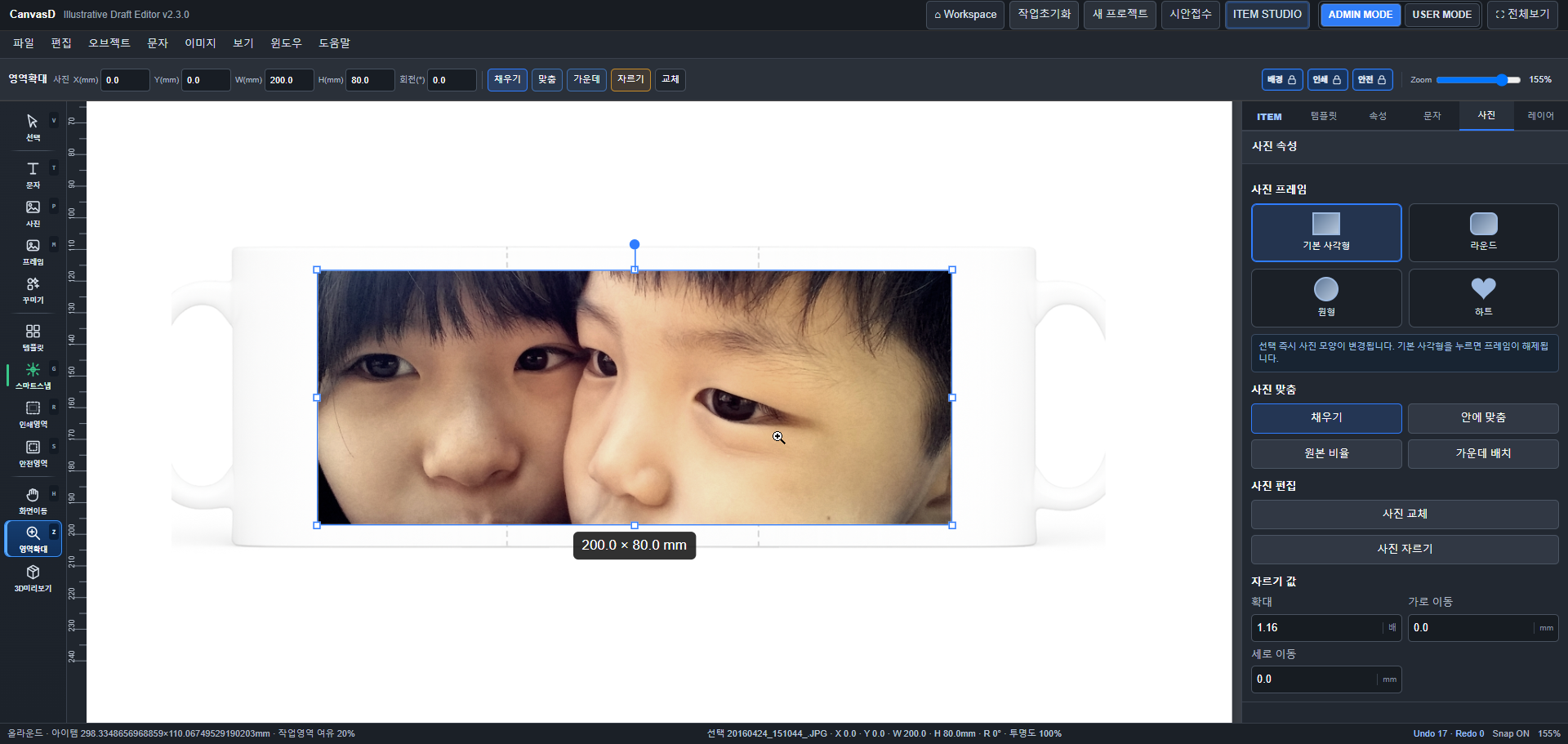1568x744 pixels.
Task: Select the 사진 photo tool in sidebar
Action: click(33, 213)
